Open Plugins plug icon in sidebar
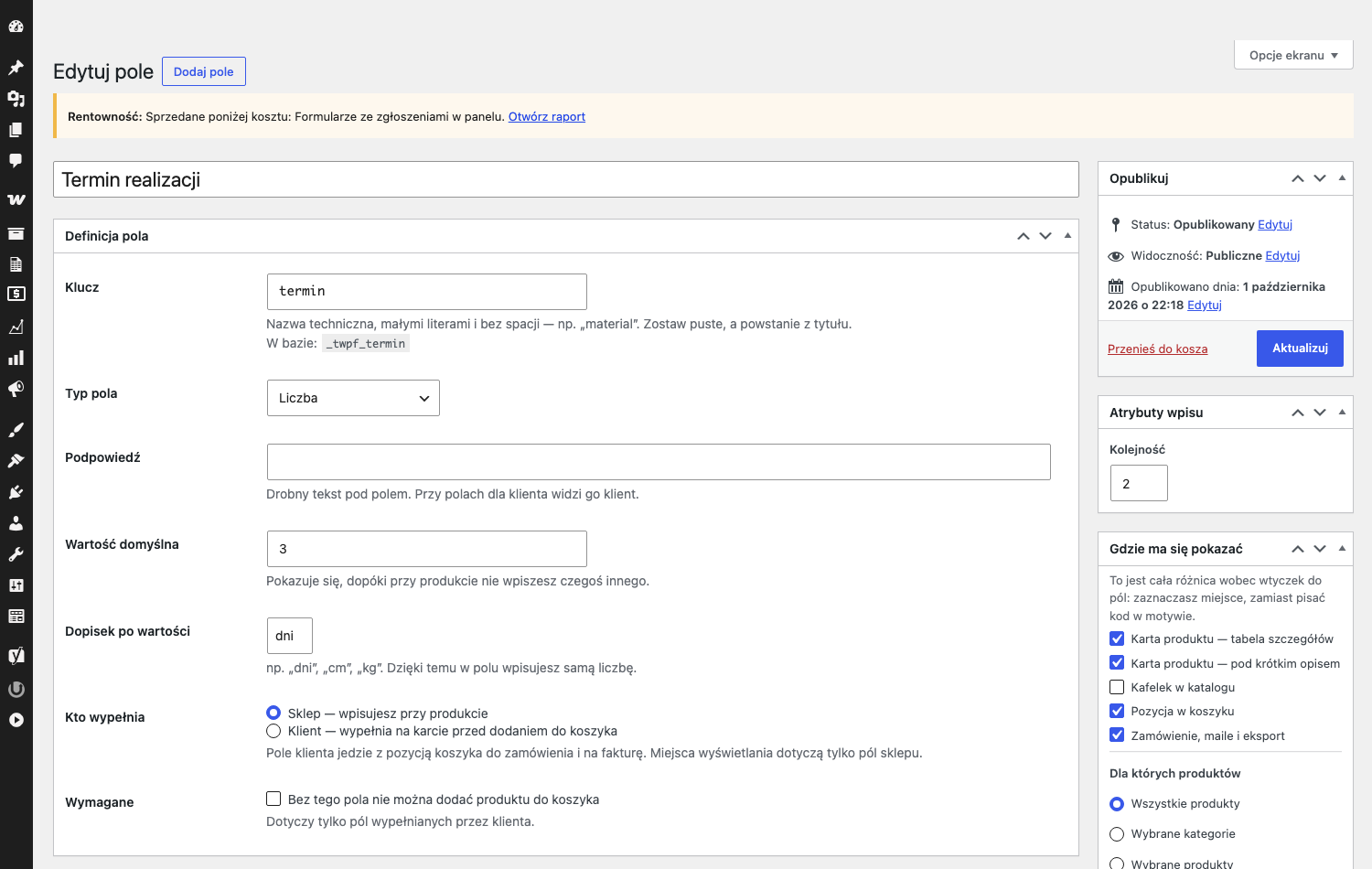 (16, 492)
